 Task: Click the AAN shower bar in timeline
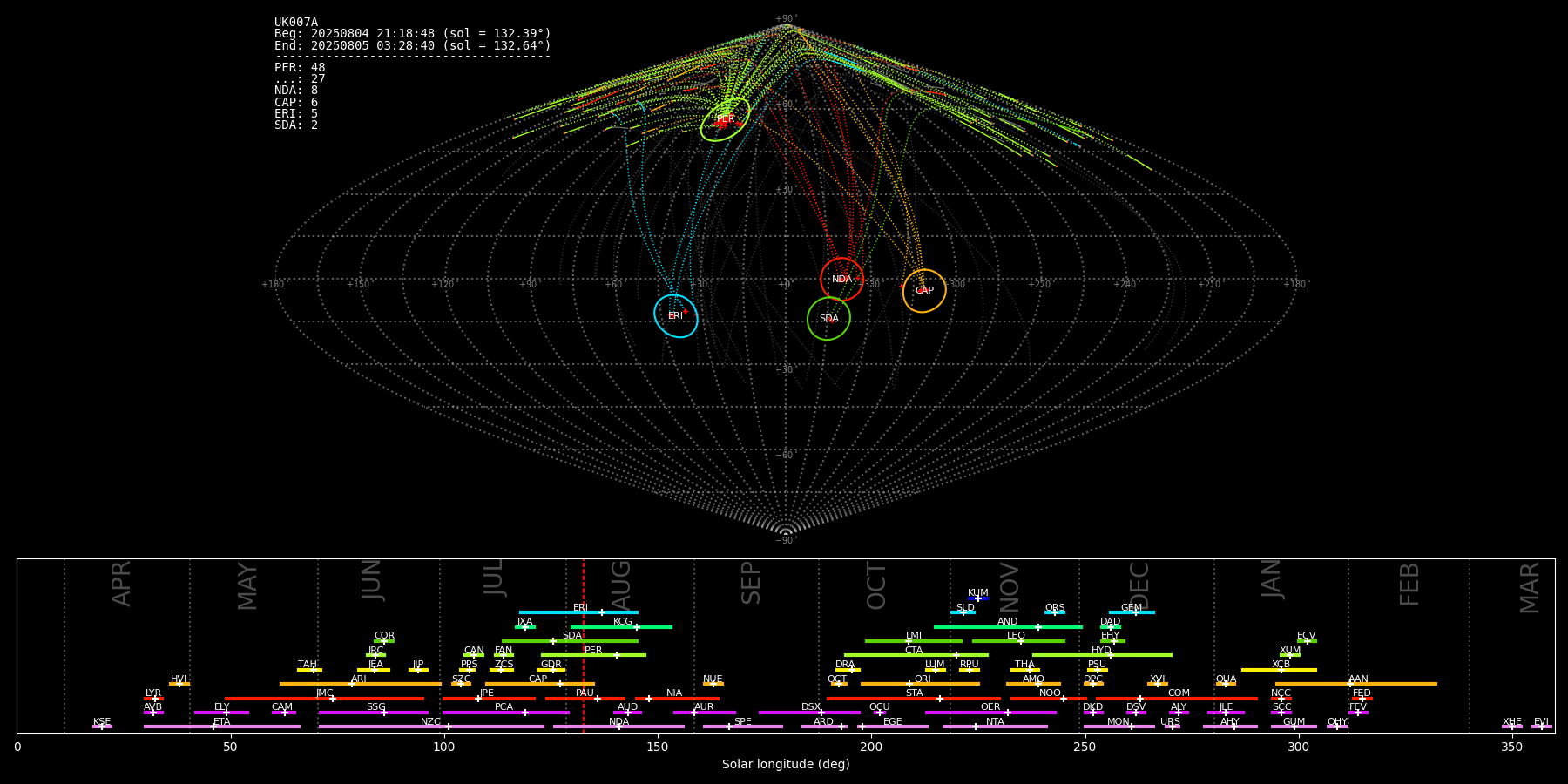tap(1356, 684)
